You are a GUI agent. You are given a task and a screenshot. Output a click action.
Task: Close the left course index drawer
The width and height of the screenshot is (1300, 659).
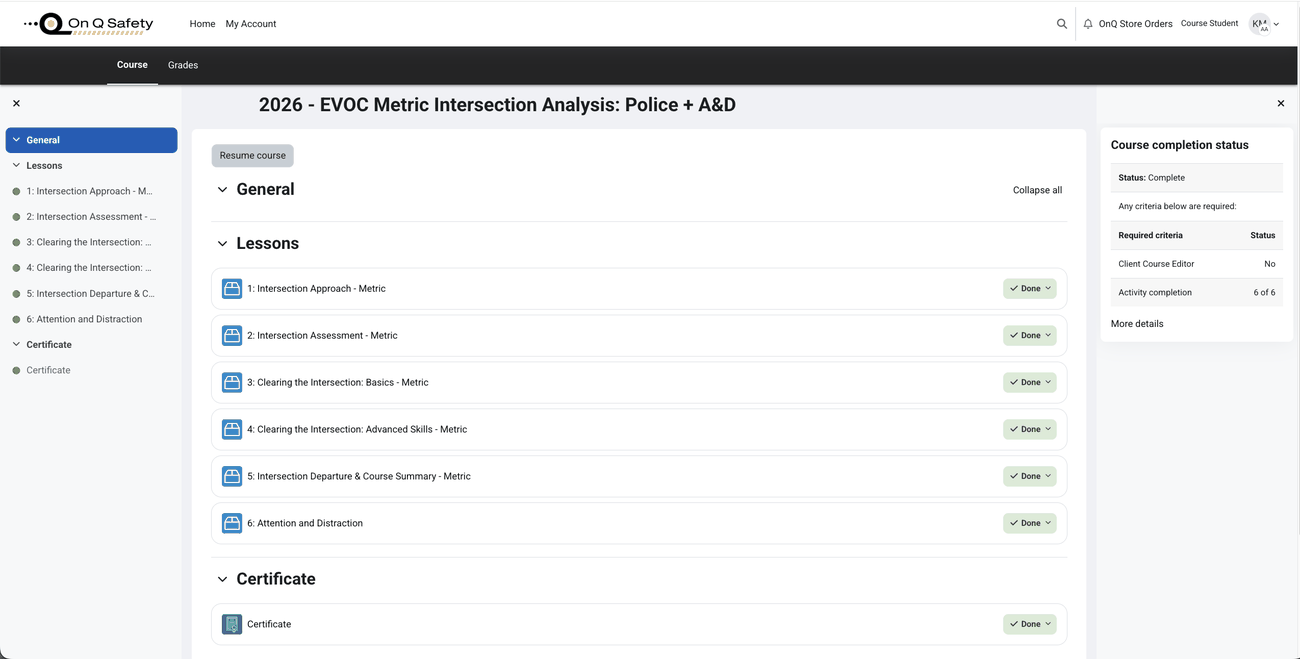(x=16, y=103)
